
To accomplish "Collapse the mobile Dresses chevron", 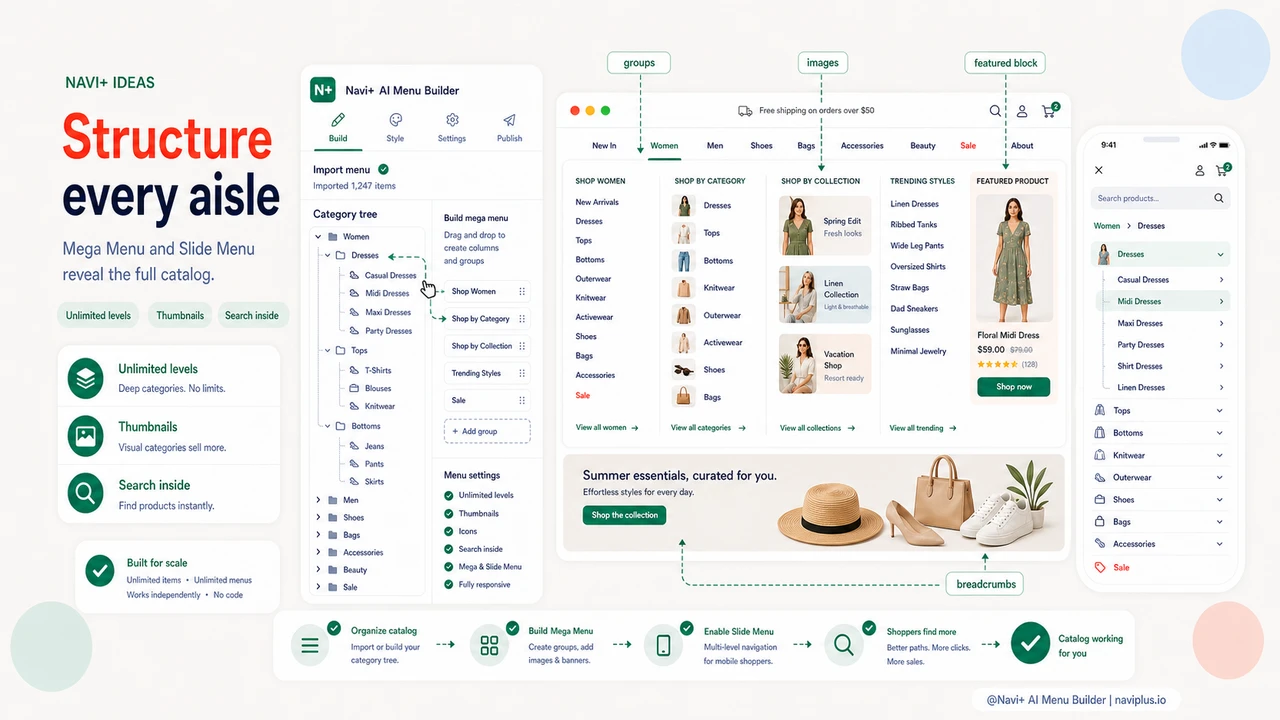I will click(1220, 255).
